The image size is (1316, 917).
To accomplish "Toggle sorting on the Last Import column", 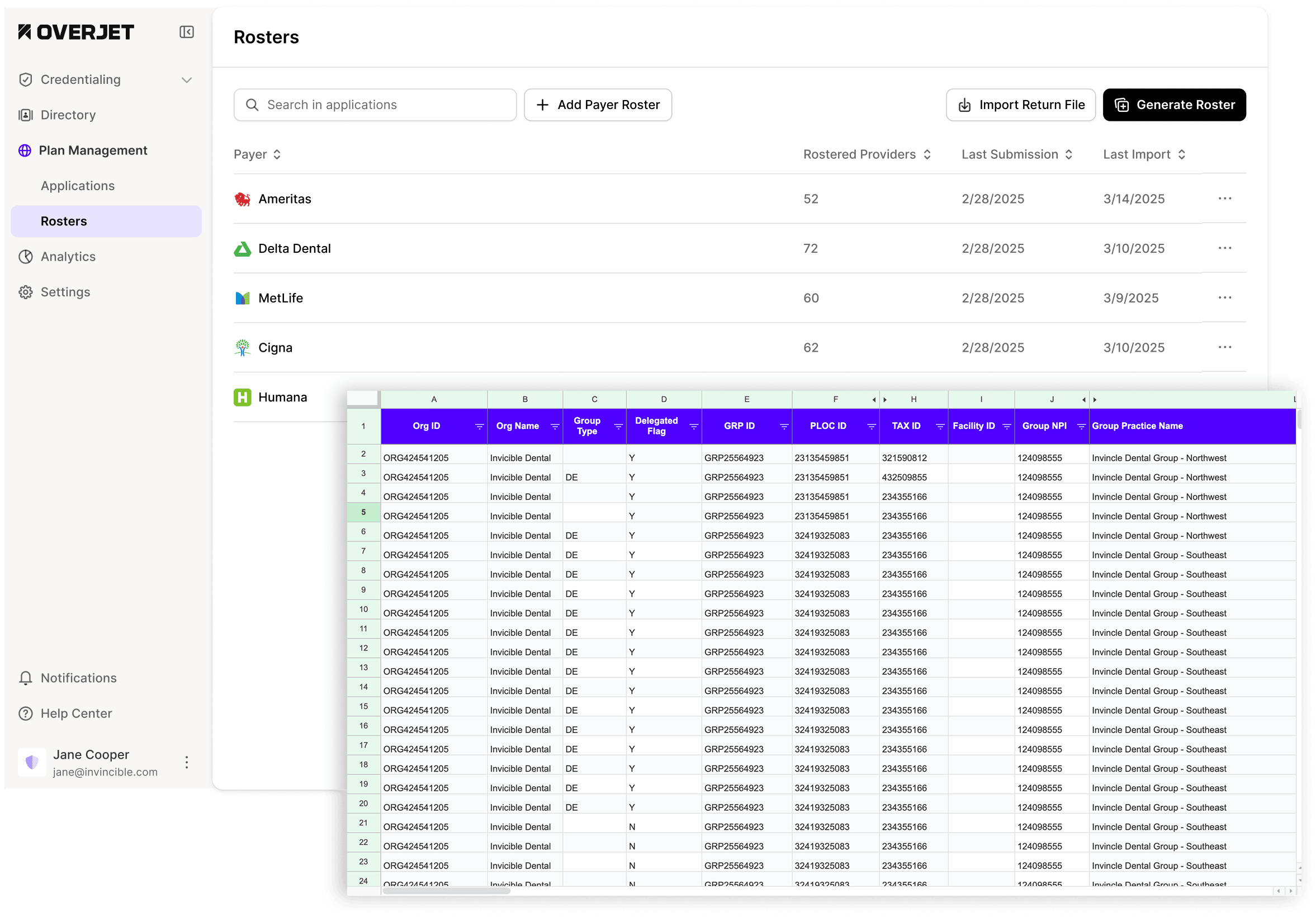I will [x=1181, y=155].
